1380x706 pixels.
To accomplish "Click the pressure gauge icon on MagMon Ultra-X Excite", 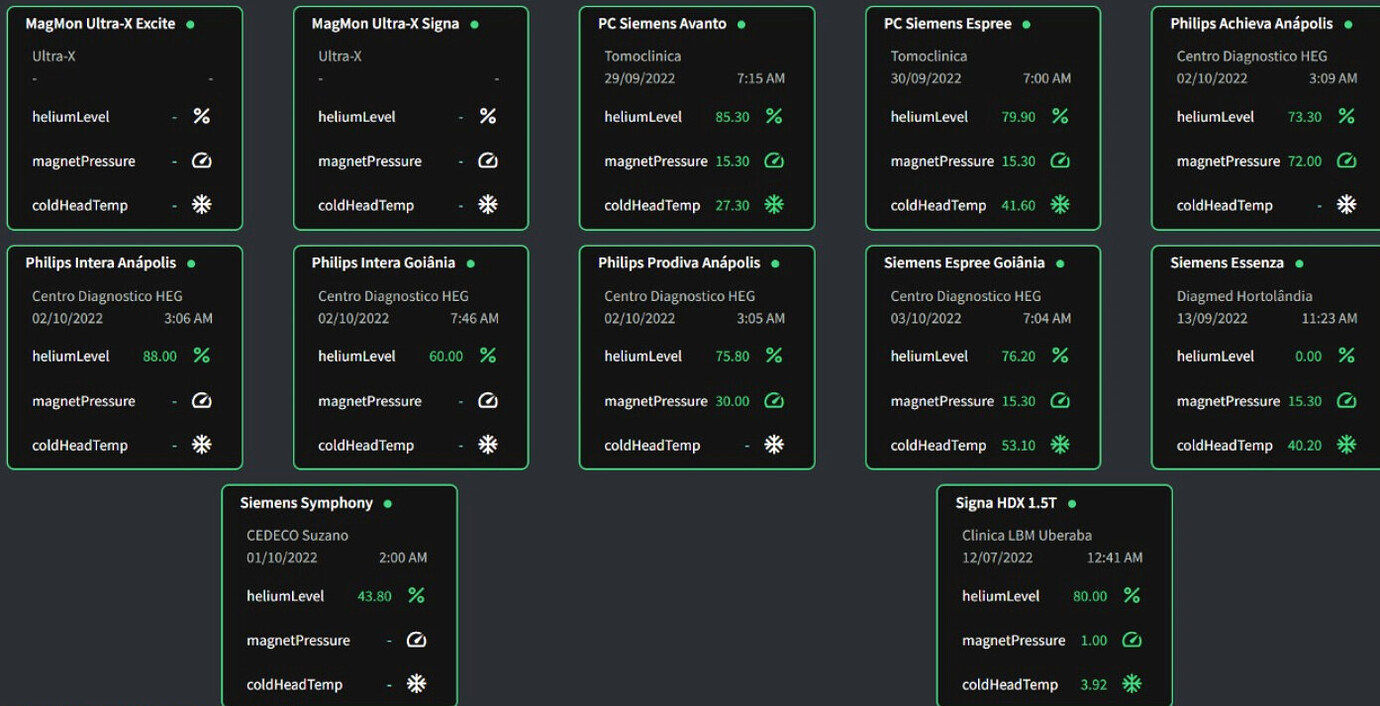I will pyautogui.click(x=202, y=161).
